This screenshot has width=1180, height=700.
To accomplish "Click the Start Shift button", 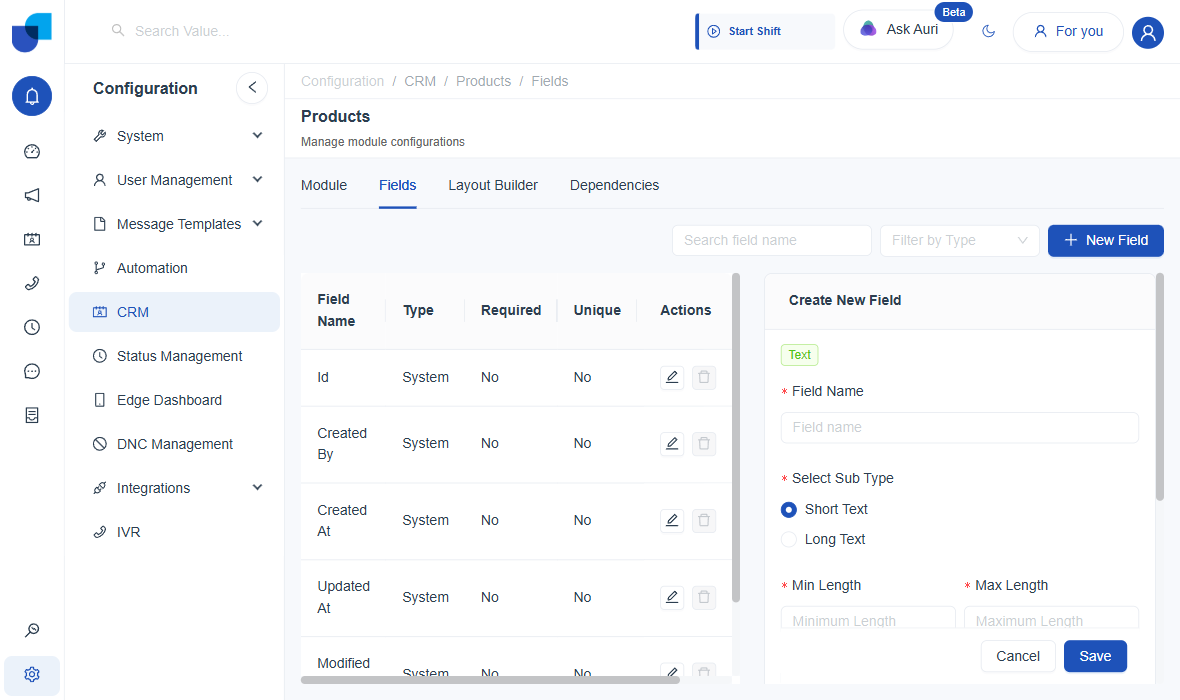I will 765,32.
